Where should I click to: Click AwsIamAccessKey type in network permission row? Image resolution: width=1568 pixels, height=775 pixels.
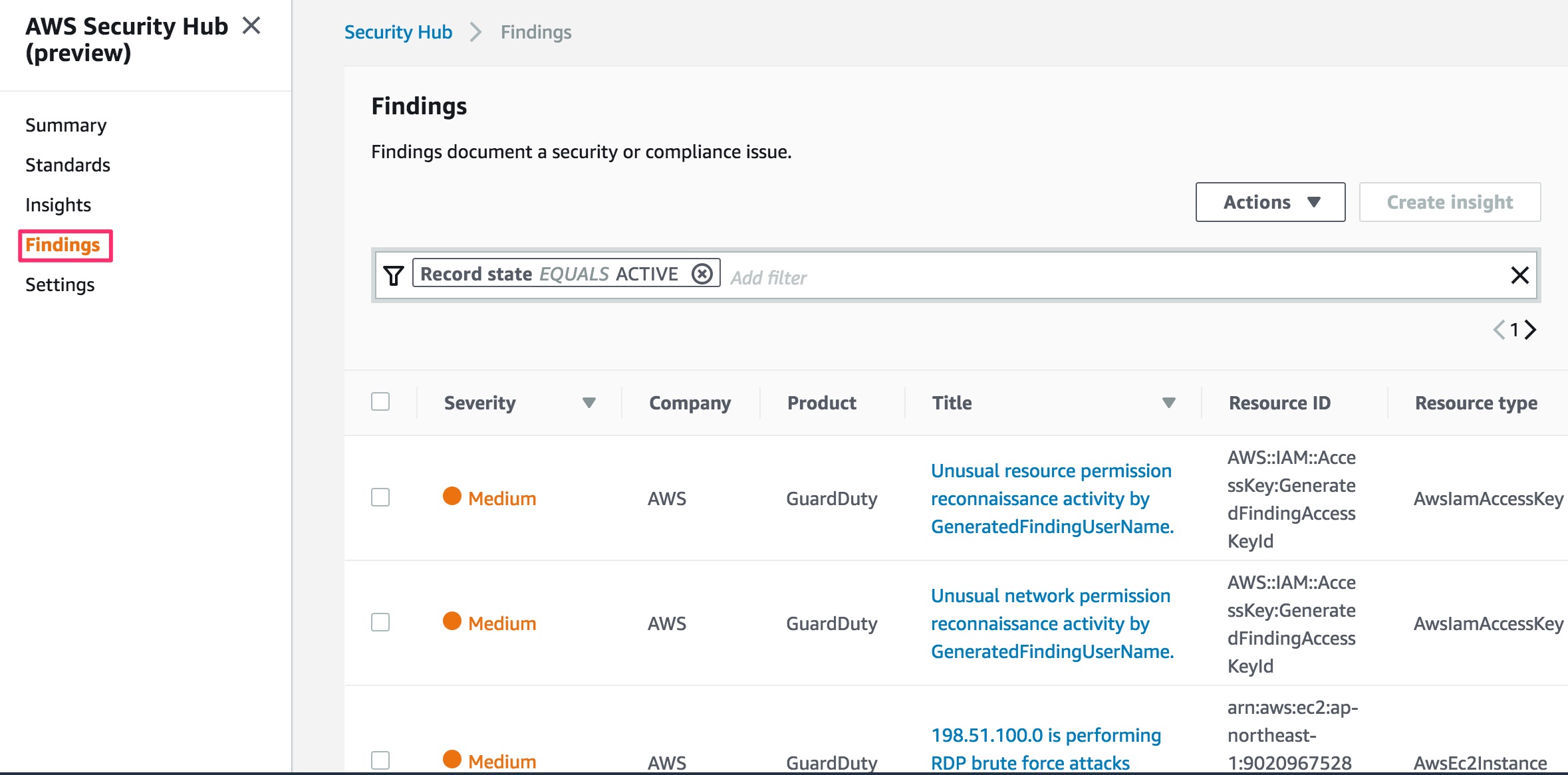click(x=1488, y=623)
